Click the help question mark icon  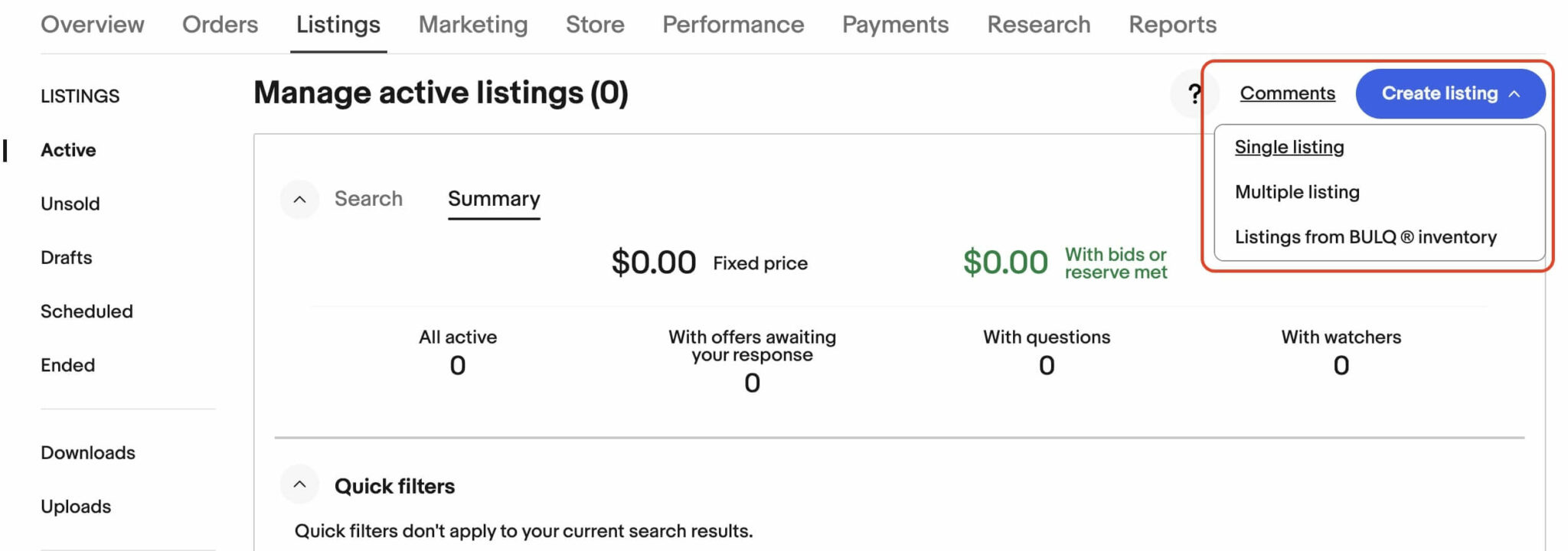point(1194,93)
